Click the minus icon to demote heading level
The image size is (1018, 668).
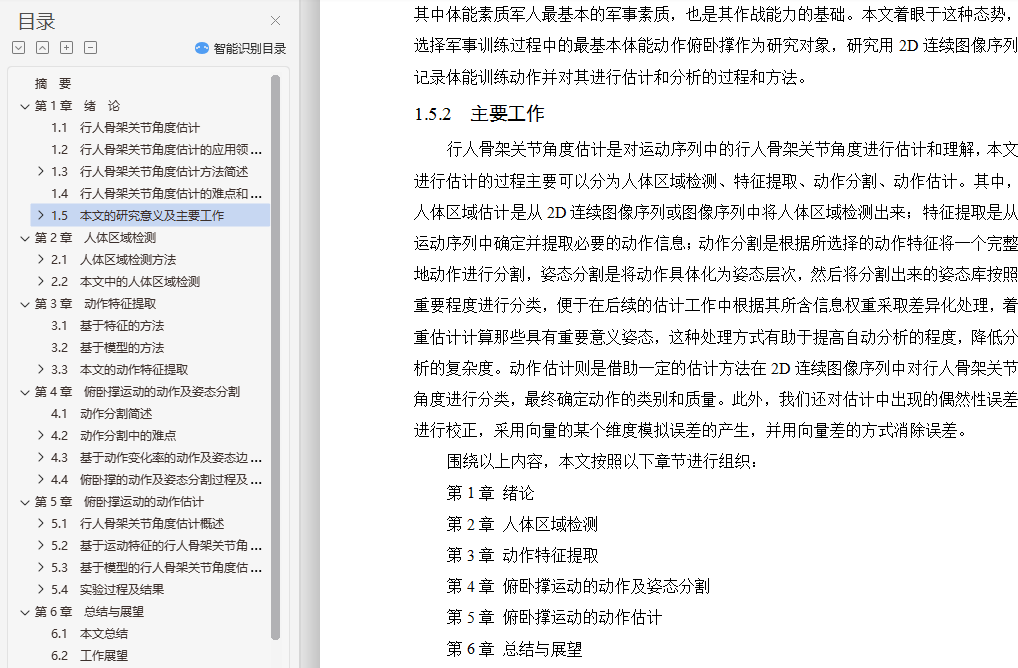(90, 47)
